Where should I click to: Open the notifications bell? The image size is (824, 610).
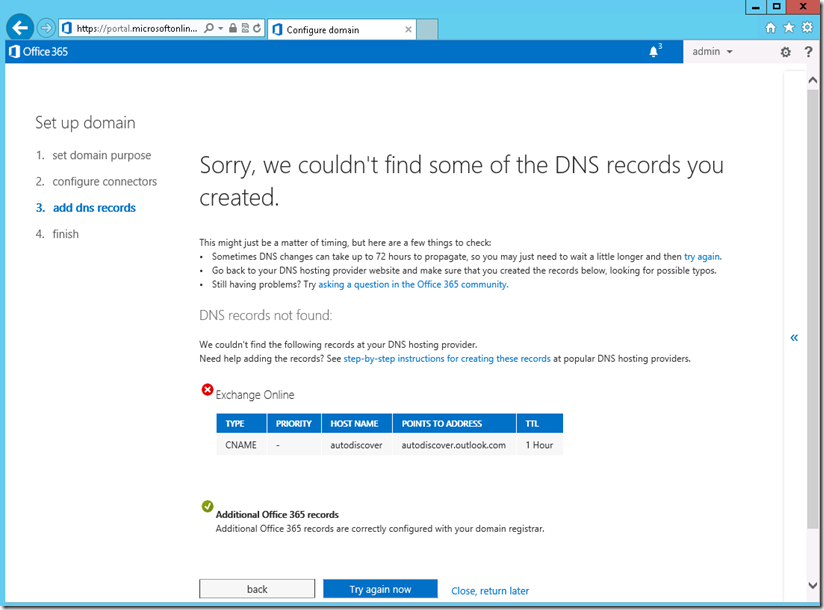(x=654, y=51)
